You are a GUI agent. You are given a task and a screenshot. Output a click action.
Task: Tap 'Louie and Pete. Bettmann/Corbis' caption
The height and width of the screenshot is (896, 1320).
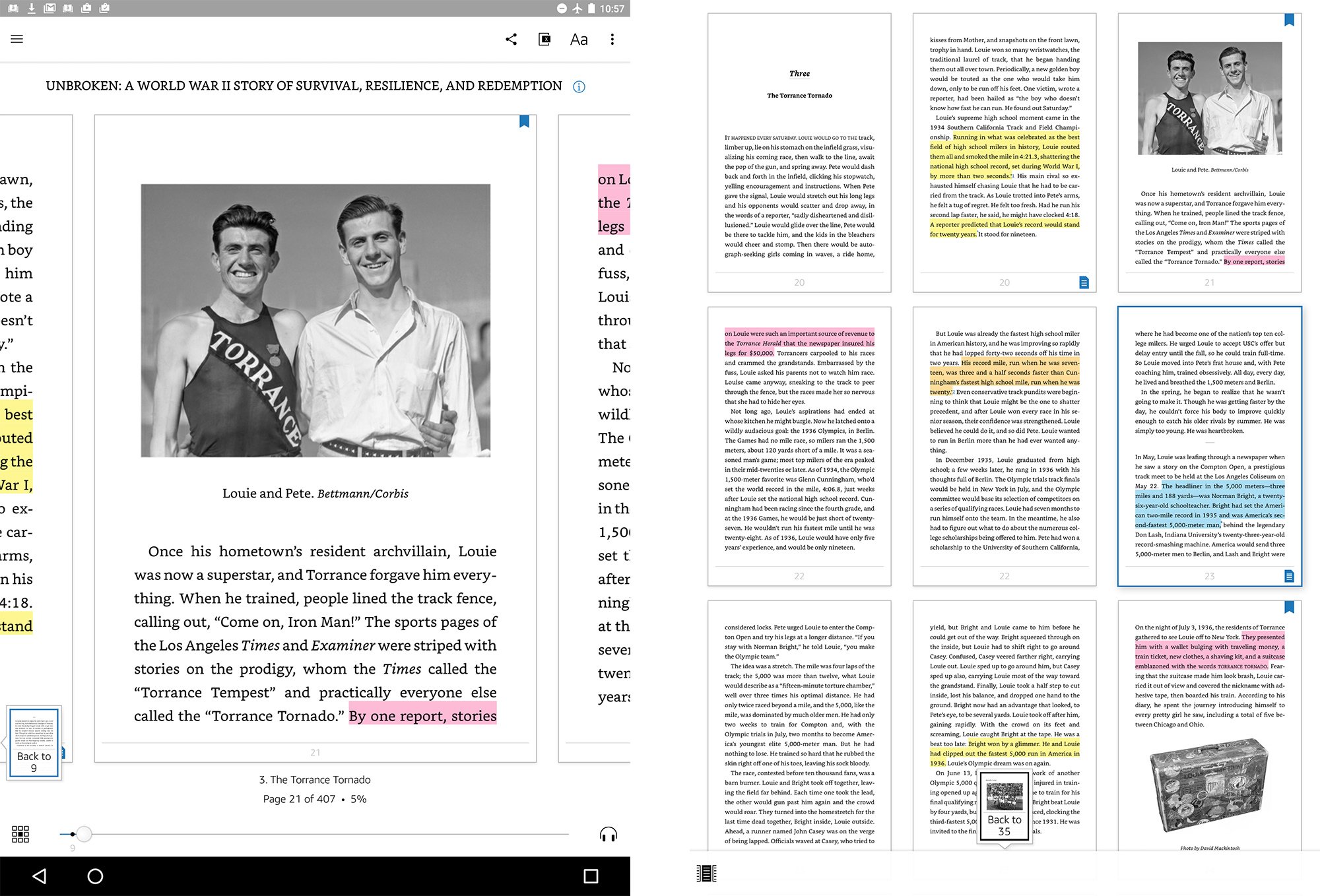click(x=315, y=494)
